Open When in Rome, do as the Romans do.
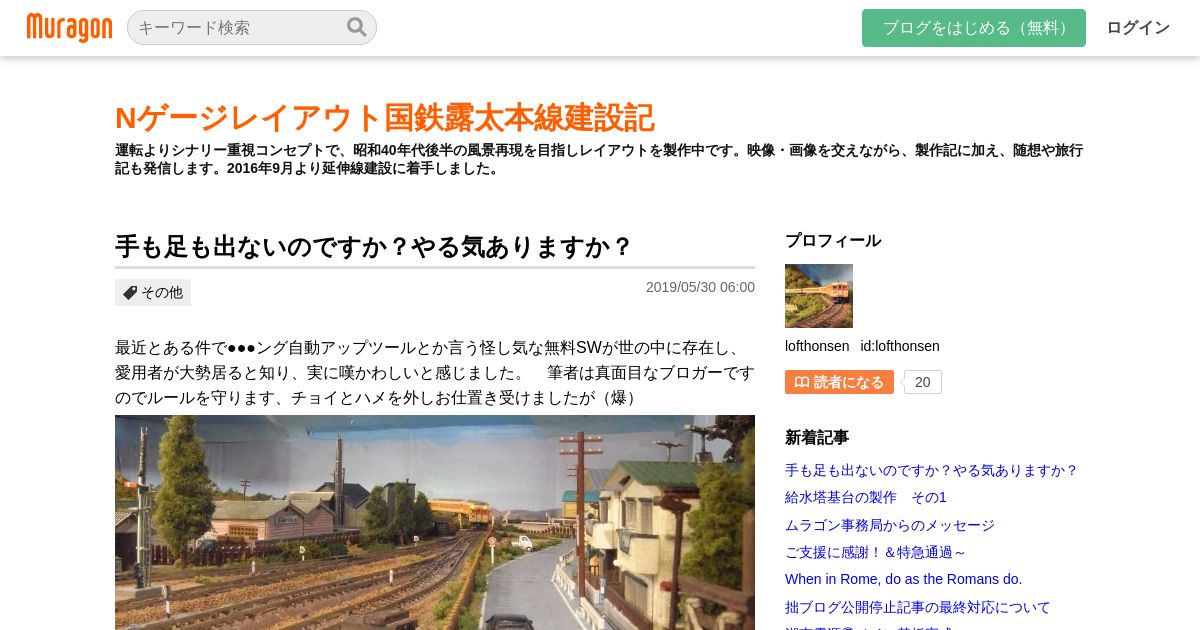 coord(903,579)
